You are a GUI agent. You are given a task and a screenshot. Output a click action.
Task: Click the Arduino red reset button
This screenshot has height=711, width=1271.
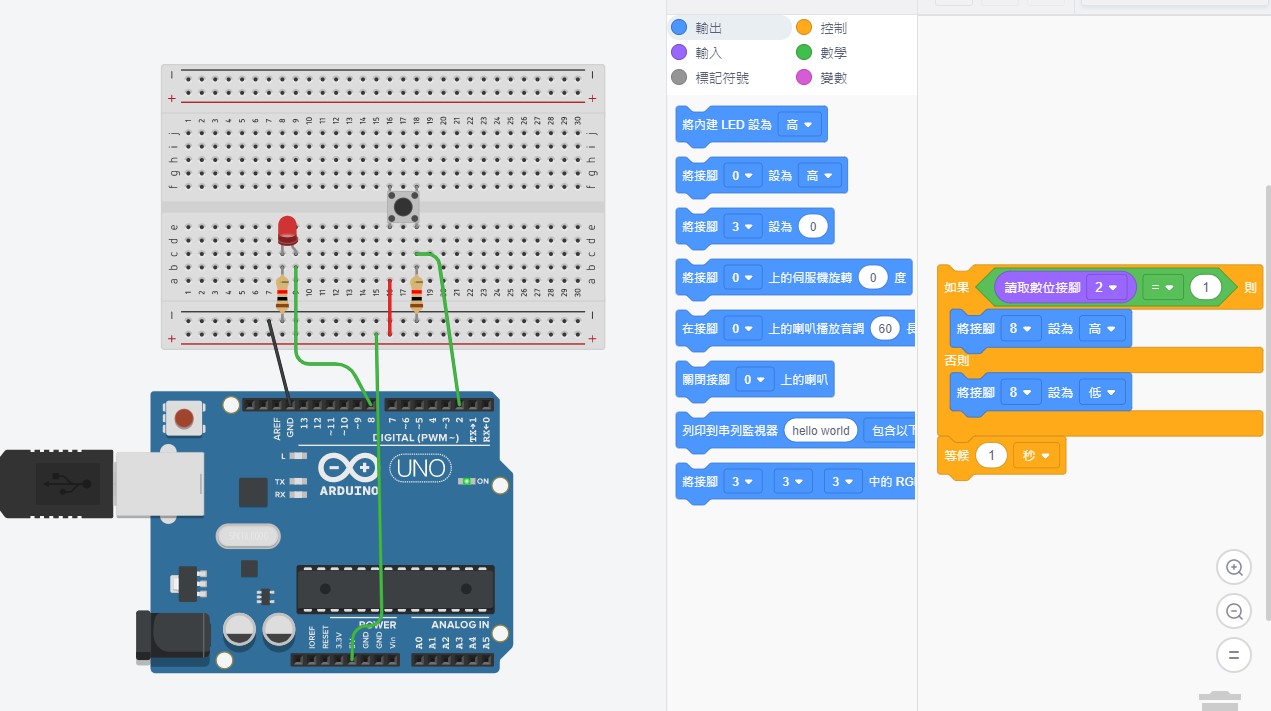tap(184, 417)
